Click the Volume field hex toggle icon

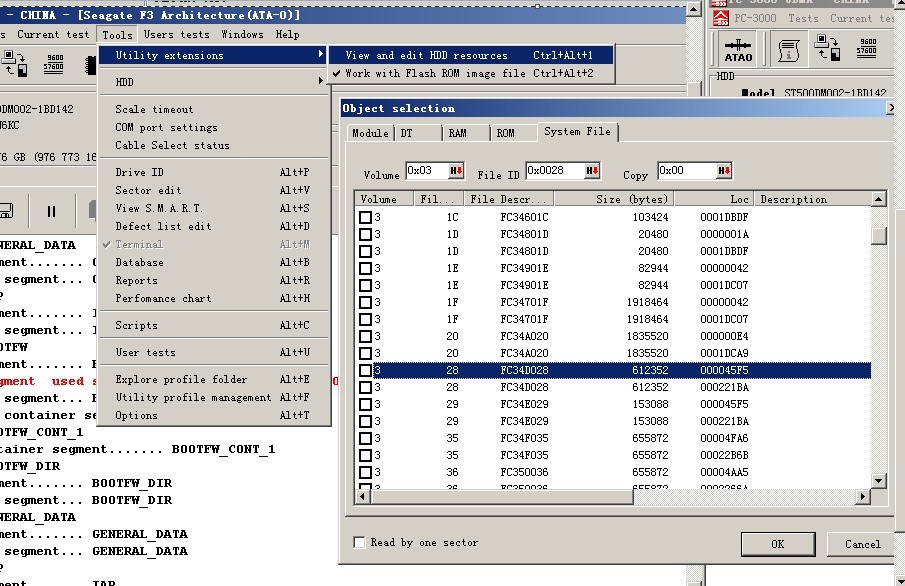[x=456, y=170]
